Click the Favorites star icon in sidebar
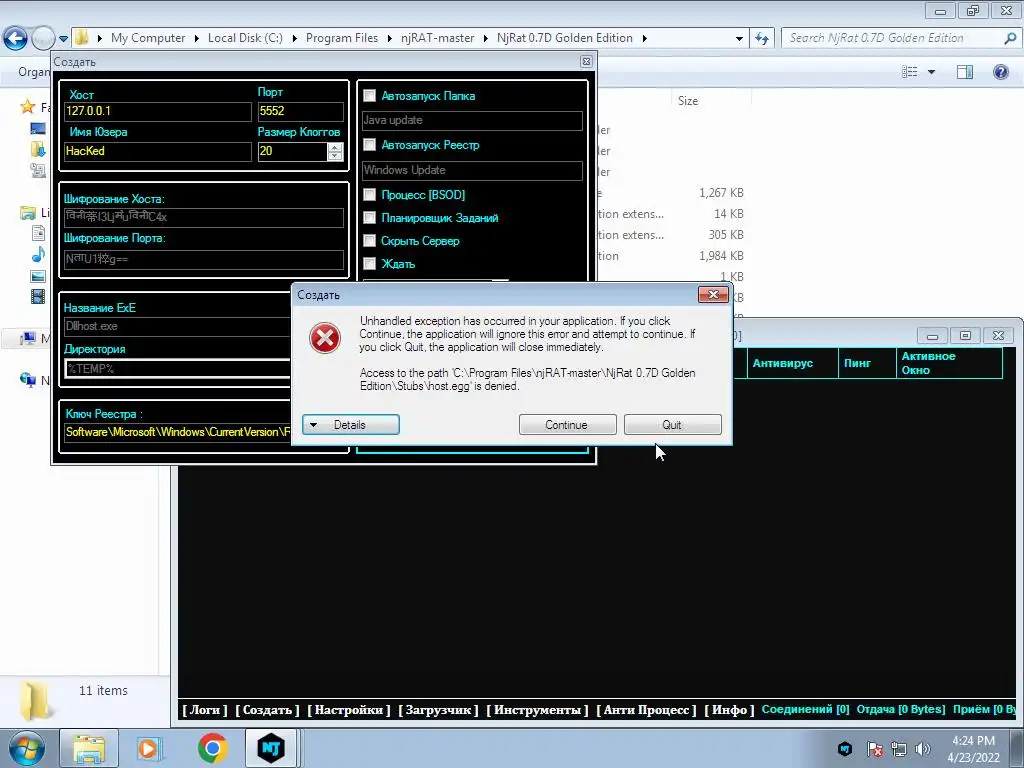1024x768 pixels. 27,106
